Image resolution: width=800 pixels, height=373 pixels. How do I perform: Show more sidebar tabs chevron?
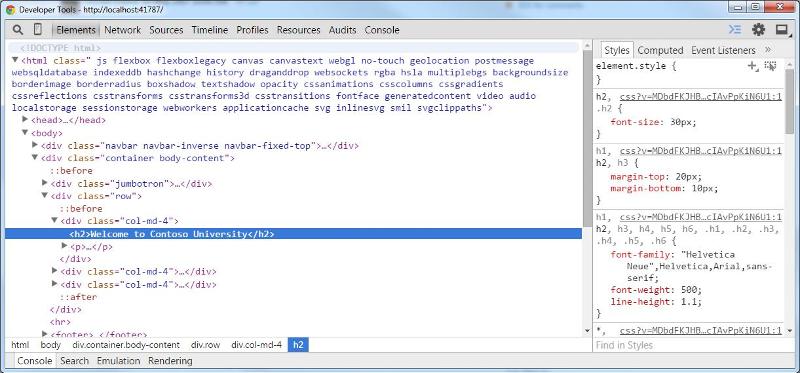768,49
